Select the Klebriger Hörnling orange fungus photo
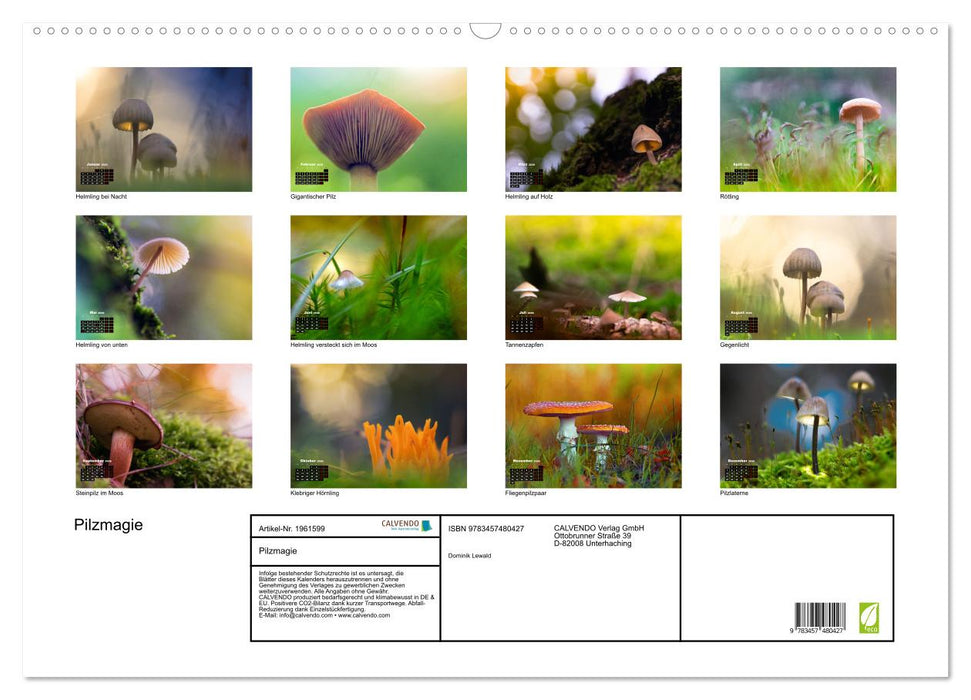971x700 pixels. point(378,425)
